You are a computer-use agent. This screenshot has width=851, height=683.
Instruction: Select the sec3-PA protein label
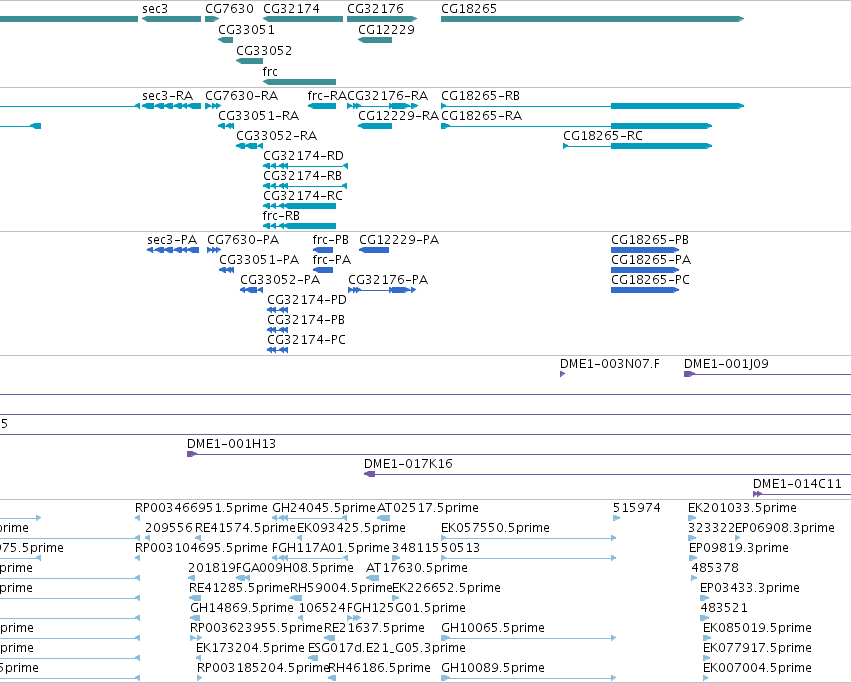[x=172, y=240]
